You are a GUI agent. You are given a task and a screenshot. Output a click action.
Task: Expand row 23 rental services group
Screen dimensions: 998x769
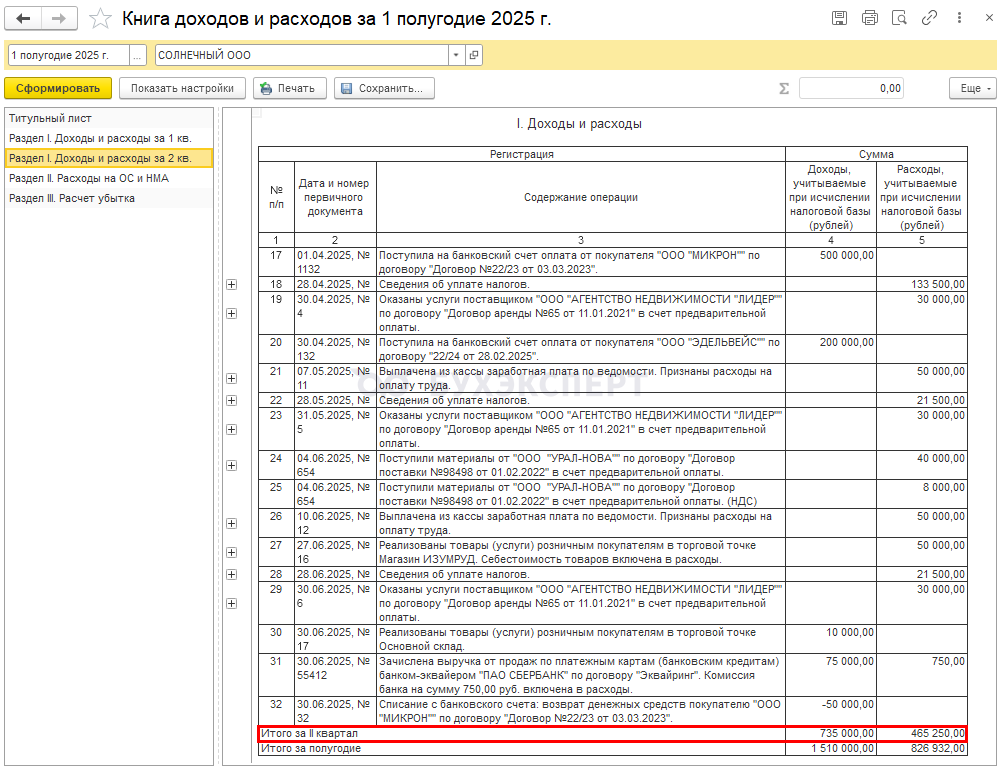(x=232, y=429)
